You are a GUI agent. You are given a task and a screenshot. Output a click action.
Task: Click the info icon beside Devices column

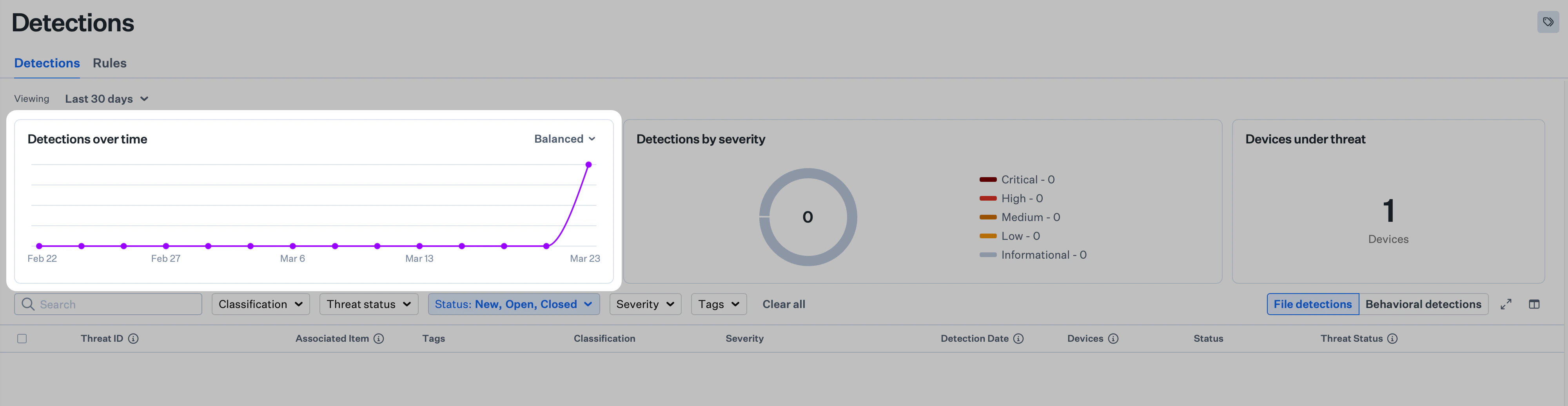pos(1113,339)
